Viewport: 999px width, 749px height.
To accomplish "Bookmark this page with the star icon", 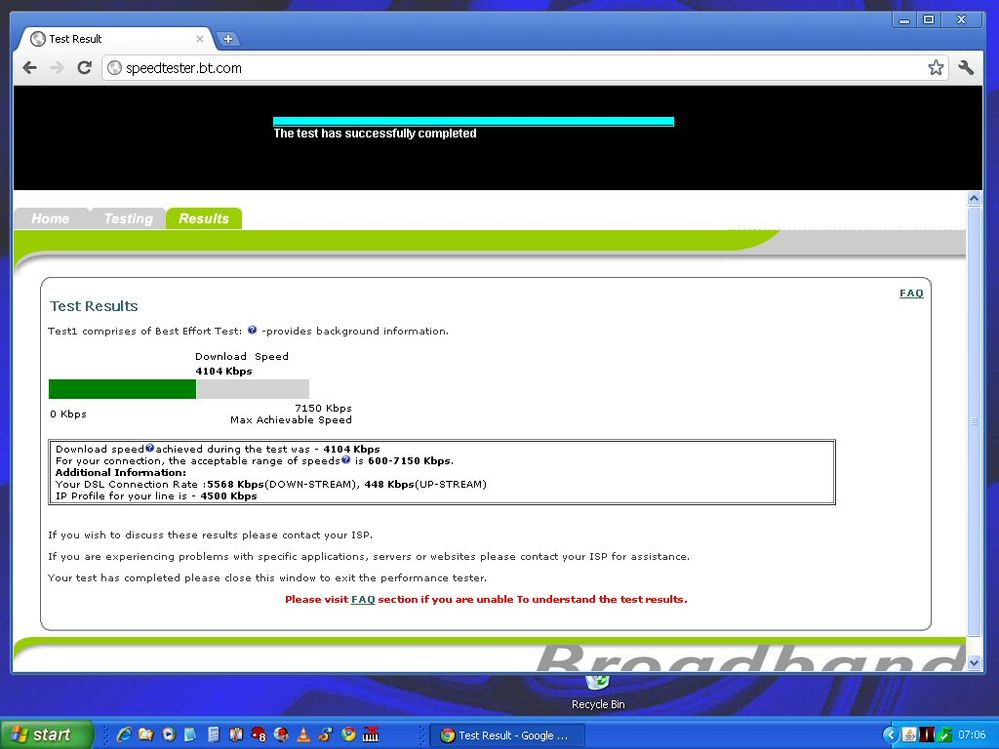I will tap(935, 68).
